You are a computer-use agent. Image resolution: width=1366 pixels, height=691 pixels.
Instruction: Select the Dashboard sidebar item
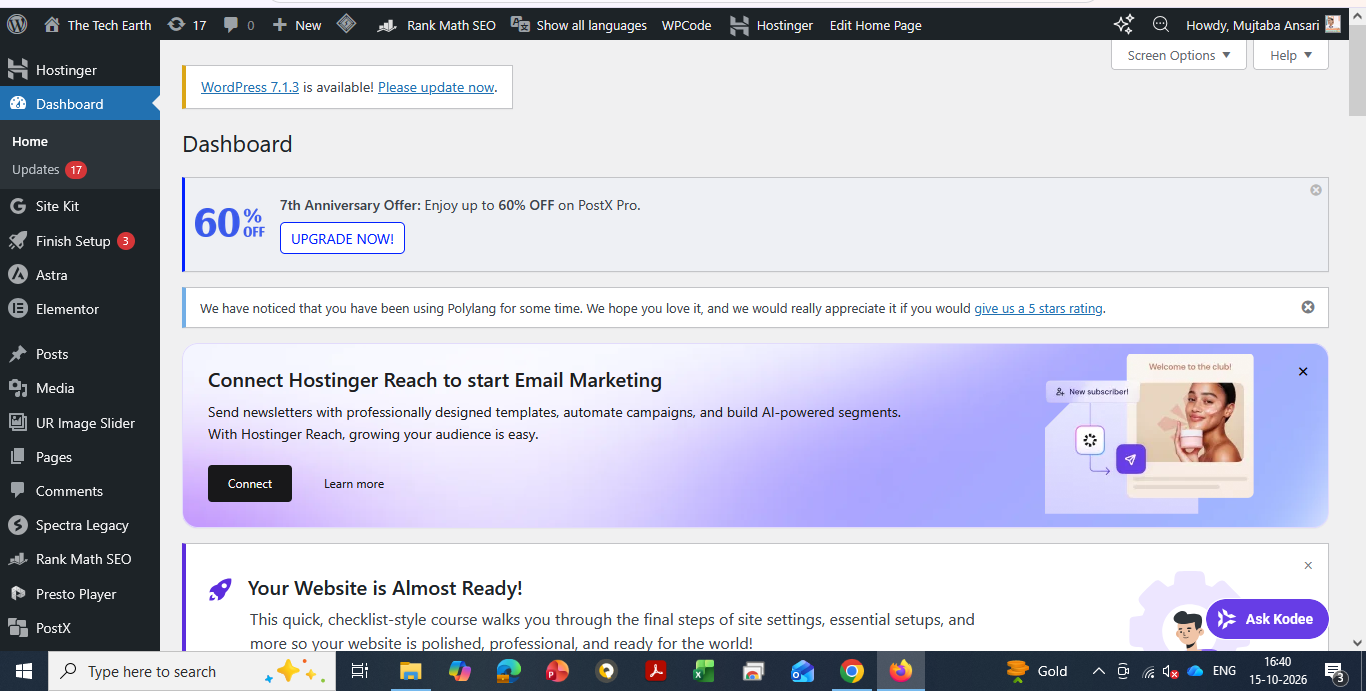80,104
